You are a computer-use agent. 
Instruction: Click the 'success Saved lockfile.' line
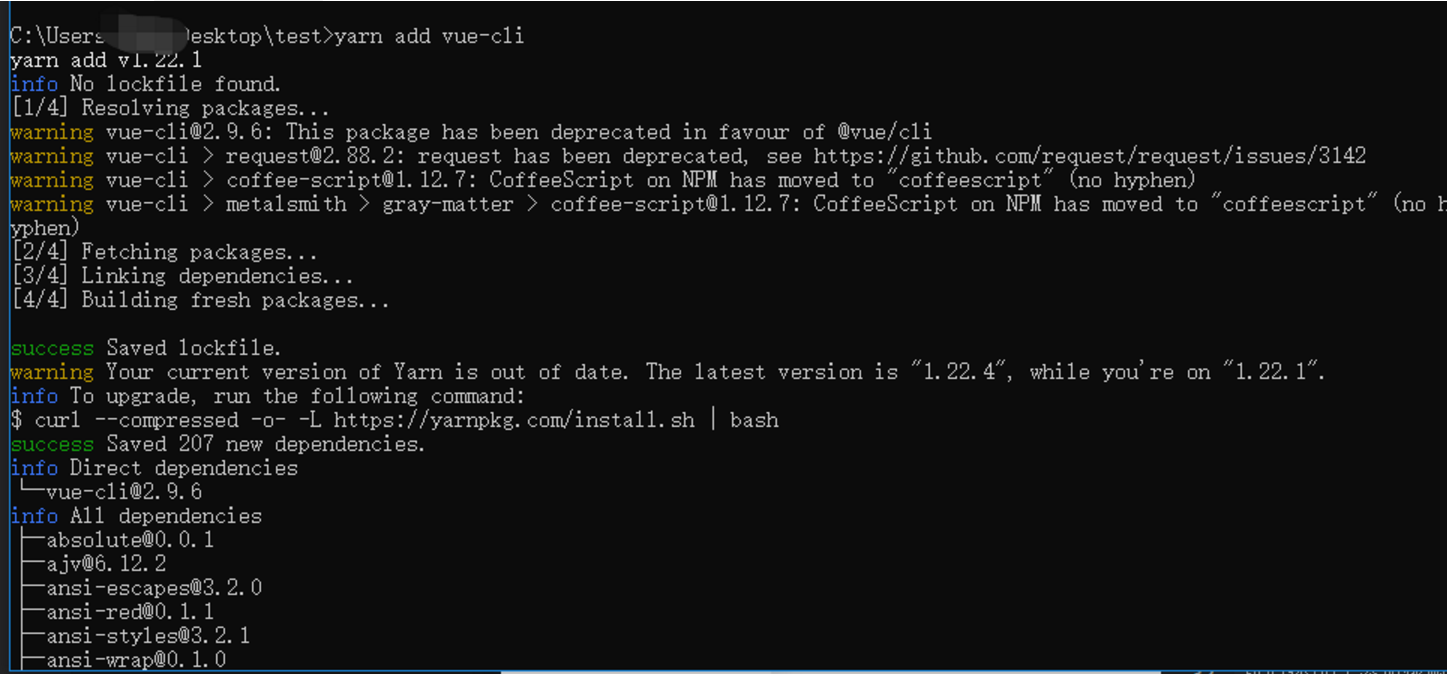pos(146,348)
